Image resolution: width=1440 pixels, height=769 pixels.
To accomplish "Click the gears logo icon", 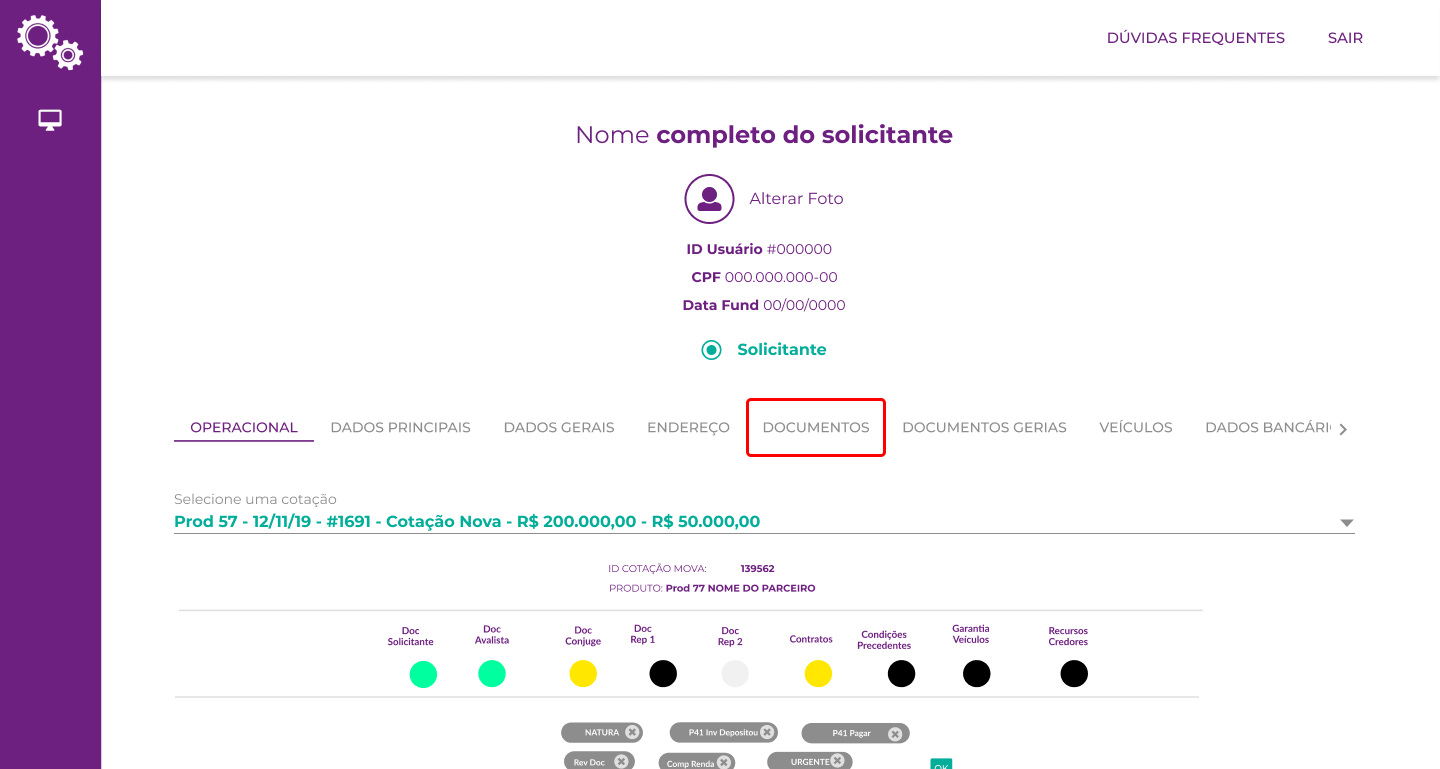I will 50,41.
